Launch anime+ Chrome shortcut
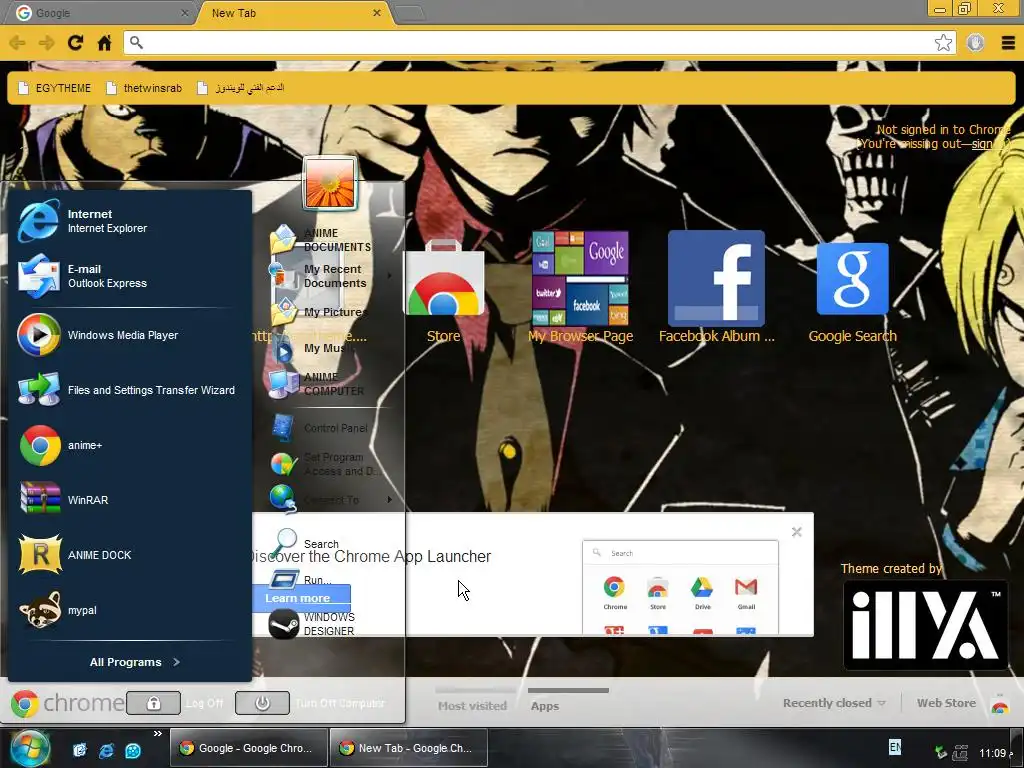 (129, 445)
